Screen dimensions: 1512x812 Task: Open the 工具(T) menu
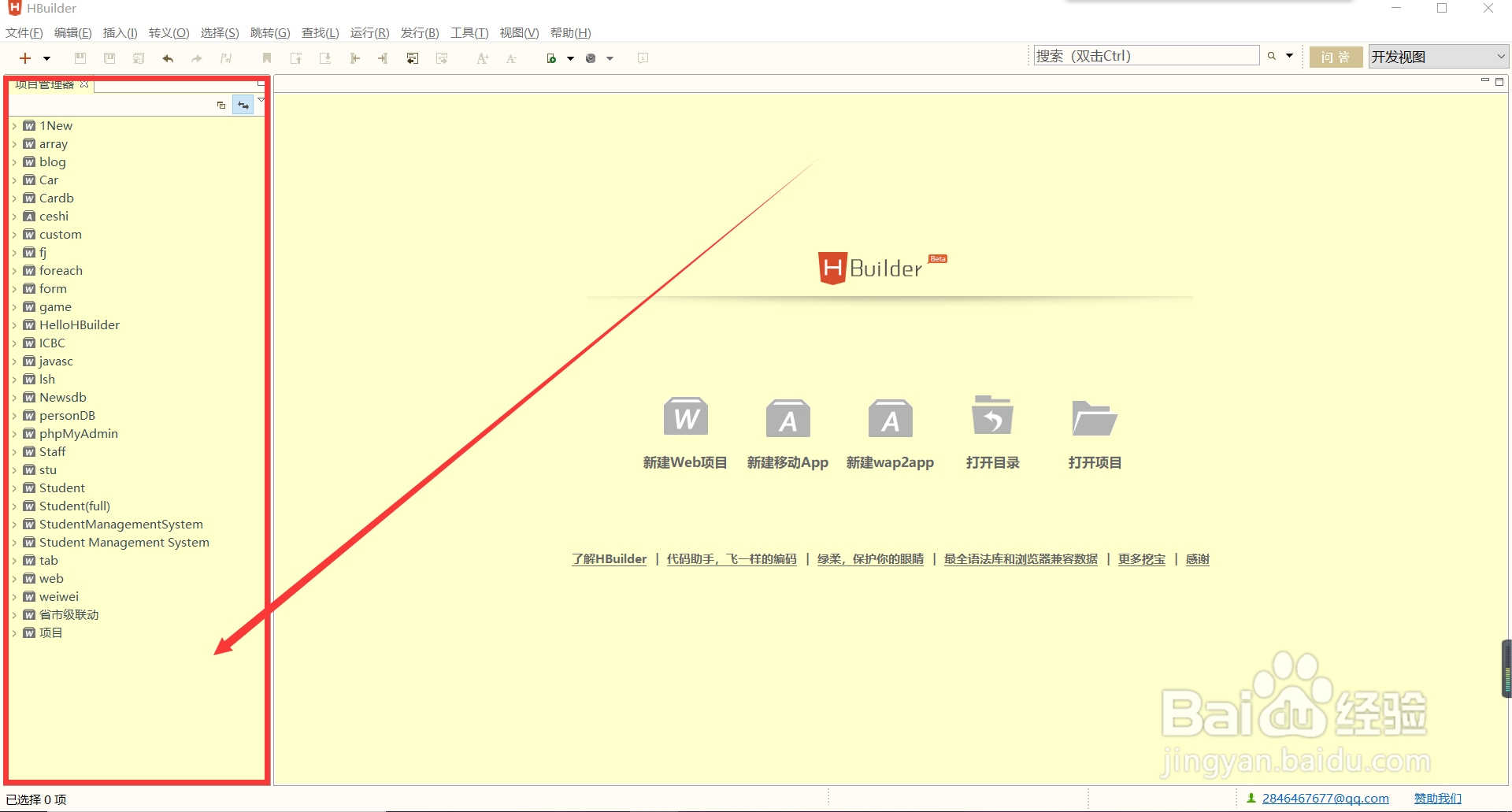(x=469, y=33)
